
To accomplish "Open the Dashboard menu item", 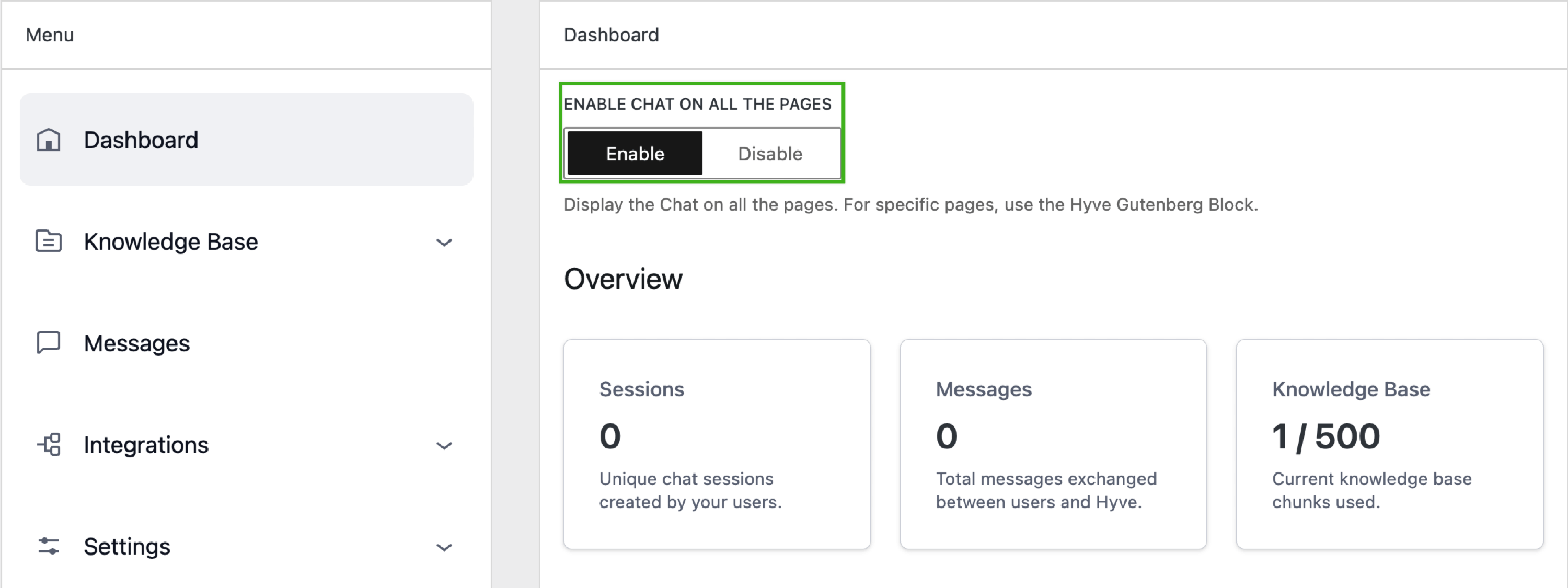I will [141, 140].
